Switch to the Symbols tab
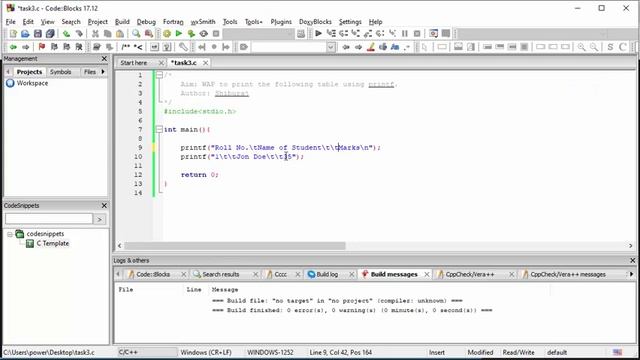 click(x=60, y=72)
